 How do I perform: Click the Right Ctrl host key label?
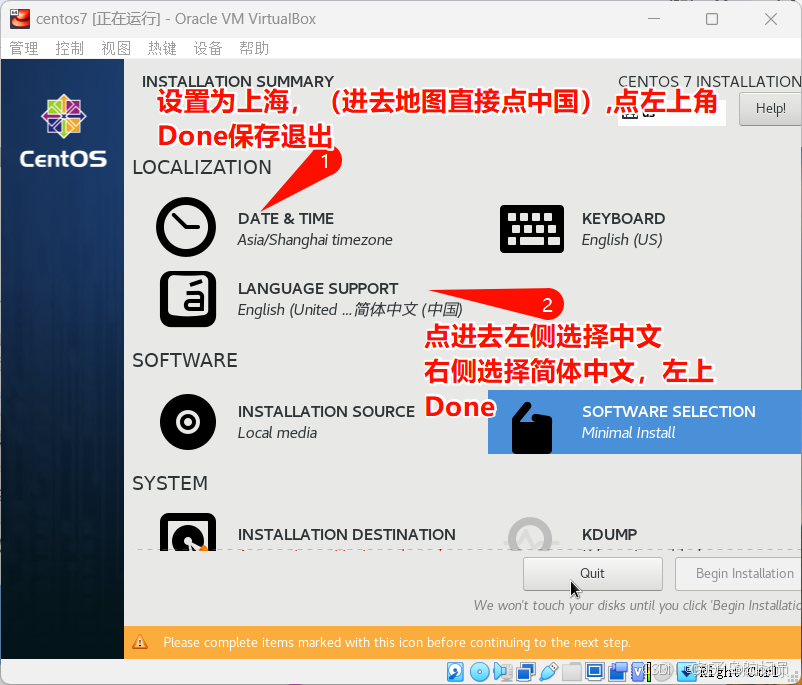coord(739,671)
